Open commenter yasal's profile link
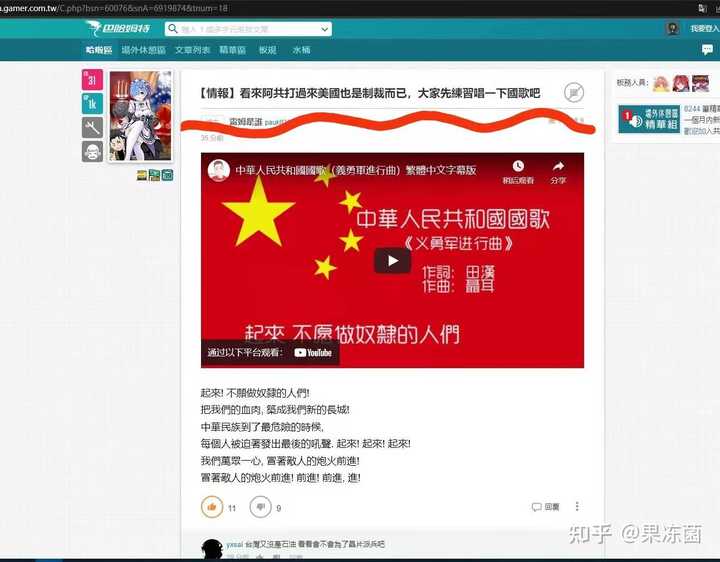The height and width of the screenshot is (562, 720). point(234,544)
